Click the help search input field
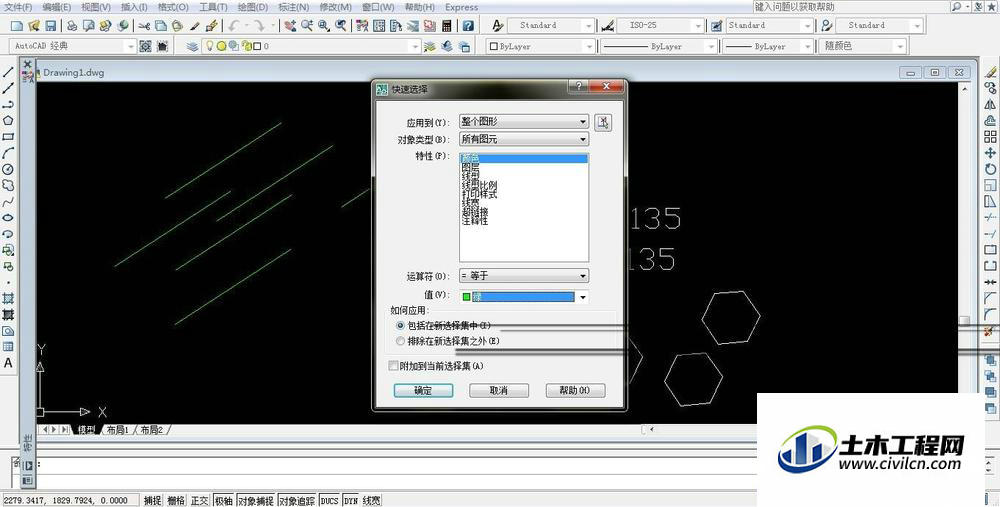 851,6
